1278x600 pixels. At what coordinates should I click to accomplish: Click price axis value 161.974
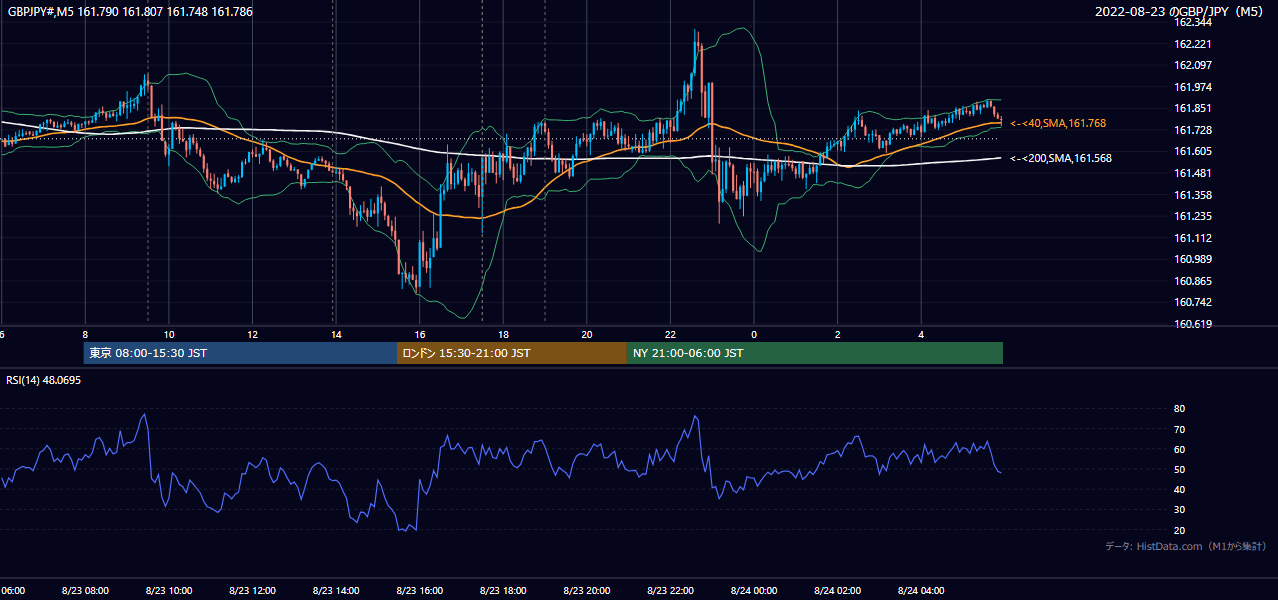[1193, 87]
